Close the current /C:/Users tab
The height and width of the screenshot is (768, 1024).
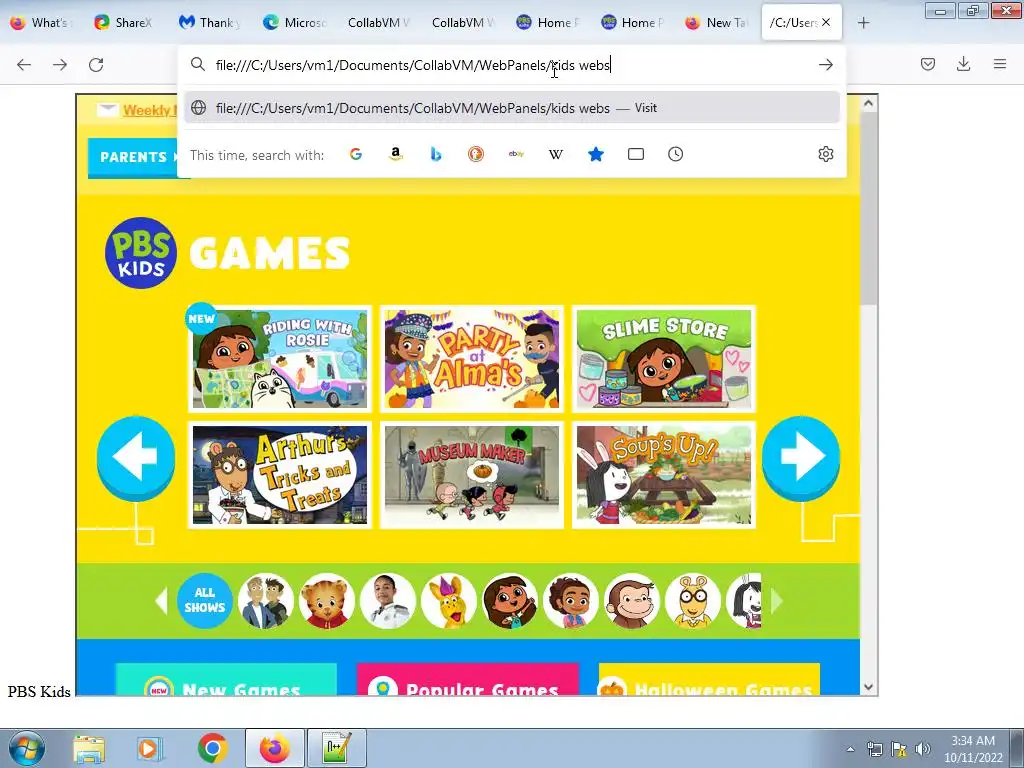pyautogui.click(x=826, y=22)
